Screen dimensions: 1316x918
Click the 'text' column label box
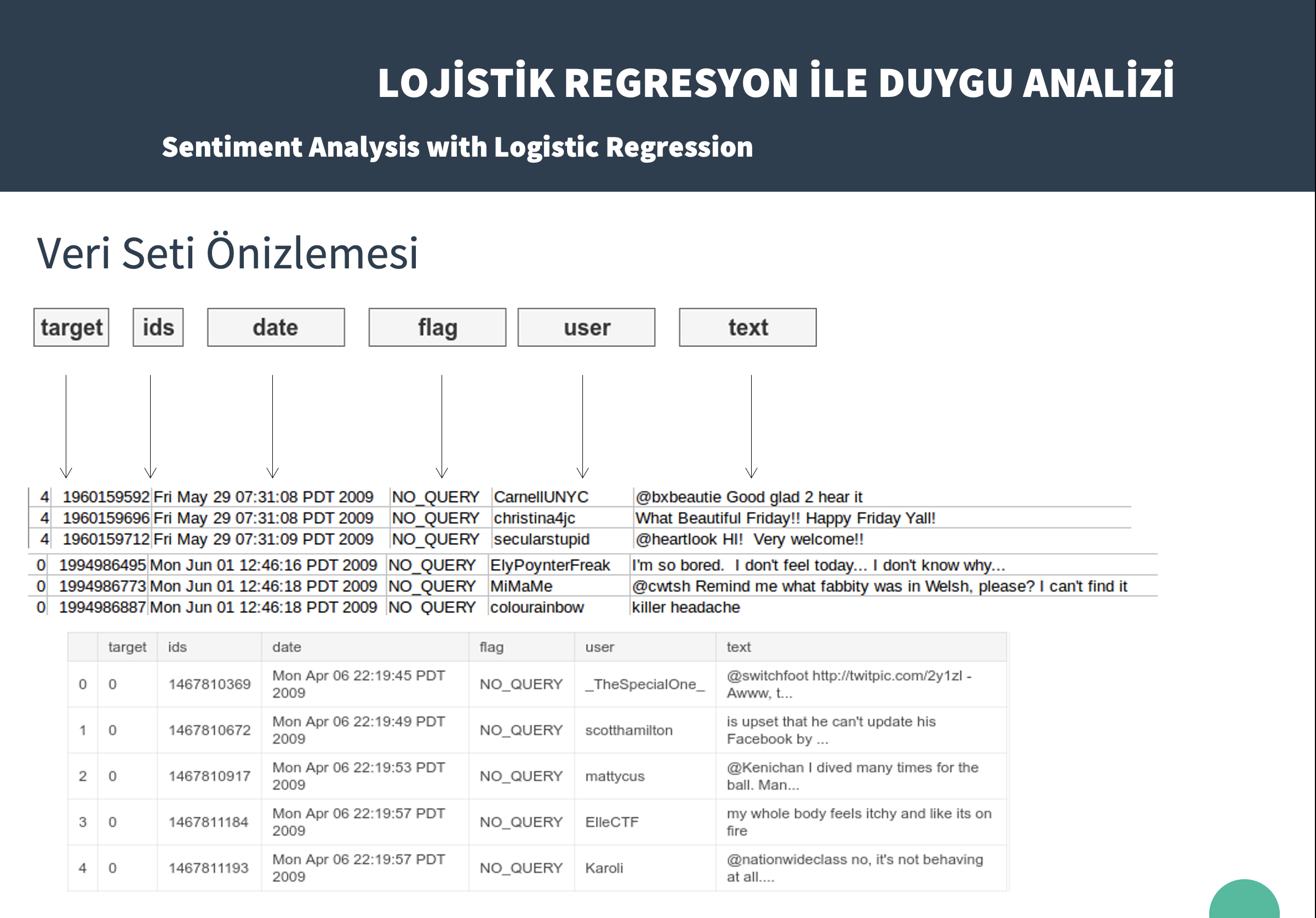click(747, 327)
